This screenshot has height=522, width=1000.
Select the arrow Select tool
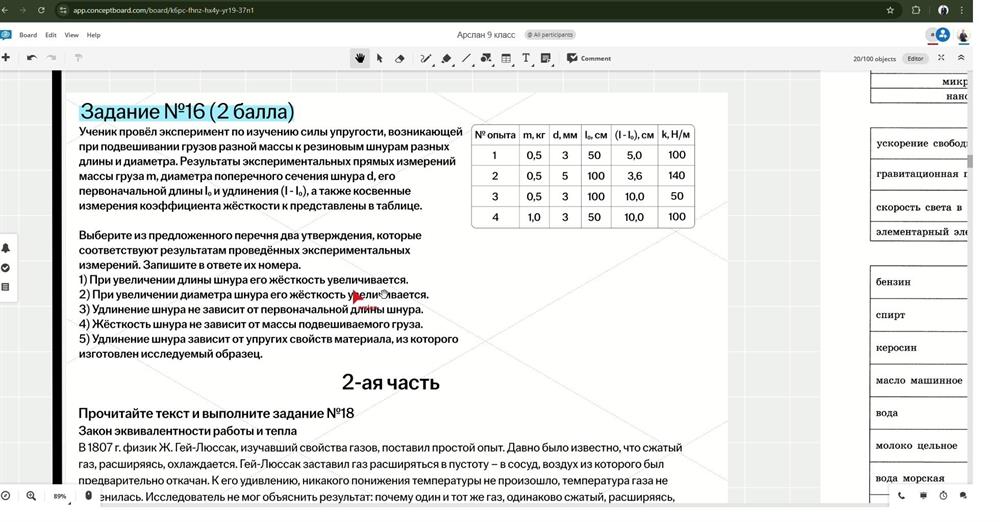tap(379, 58)
